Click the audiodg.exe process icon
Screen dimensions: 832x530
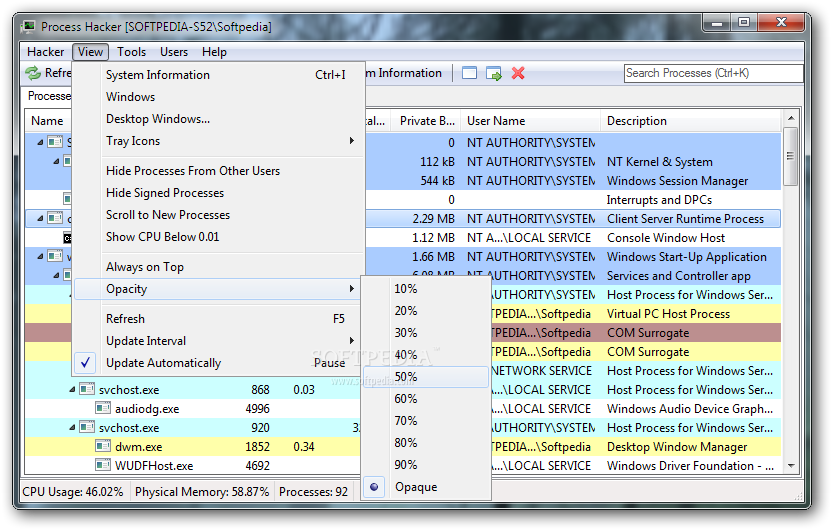tap(103, 409)
